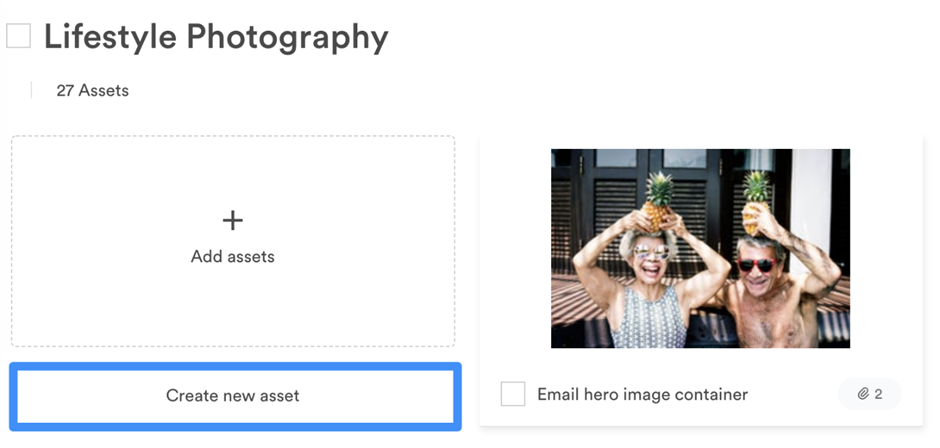
Task: Click white card margin left of the photo
Action: 516,248
